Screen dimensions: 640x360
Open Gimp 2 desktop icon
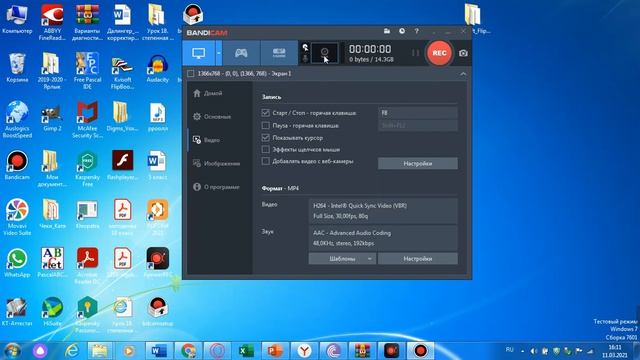tap(52, 116)
